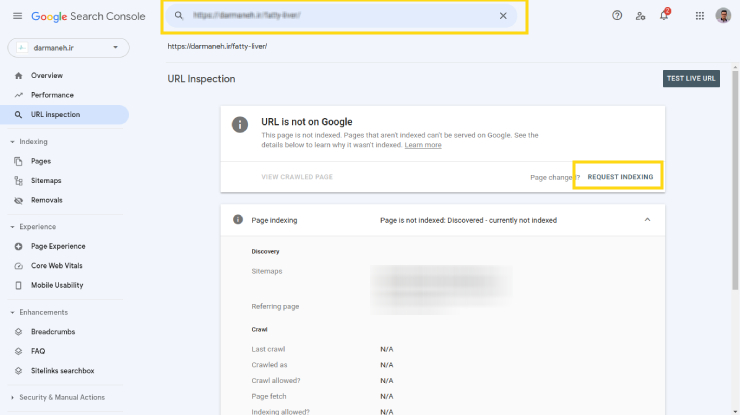Open the Performance report
The image size is (740, 415).
pos(52,95)
